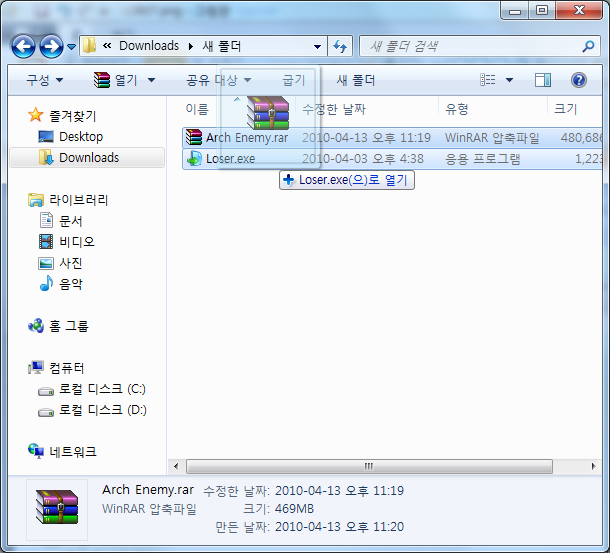Expand the arrow after the Downloads breadcrumb
This screenshot has height=553, width=610.
point(191,47)
